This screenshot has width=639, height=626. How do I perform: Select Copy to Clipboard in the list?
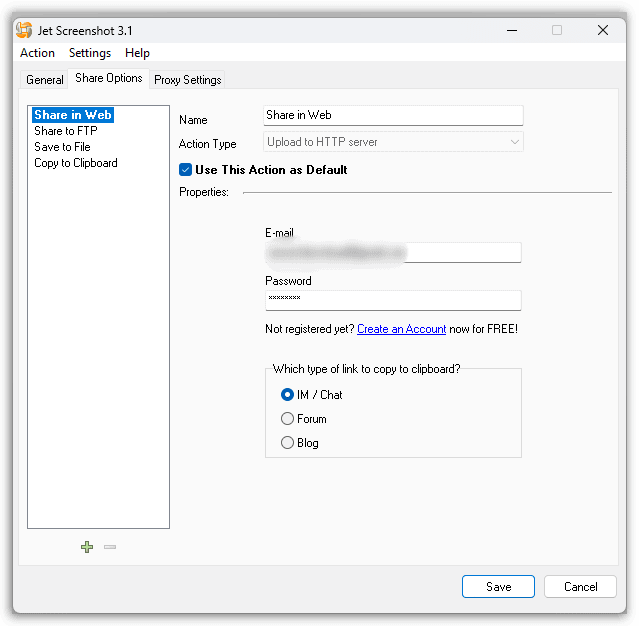pyautogui.click(x=76, y=163)
